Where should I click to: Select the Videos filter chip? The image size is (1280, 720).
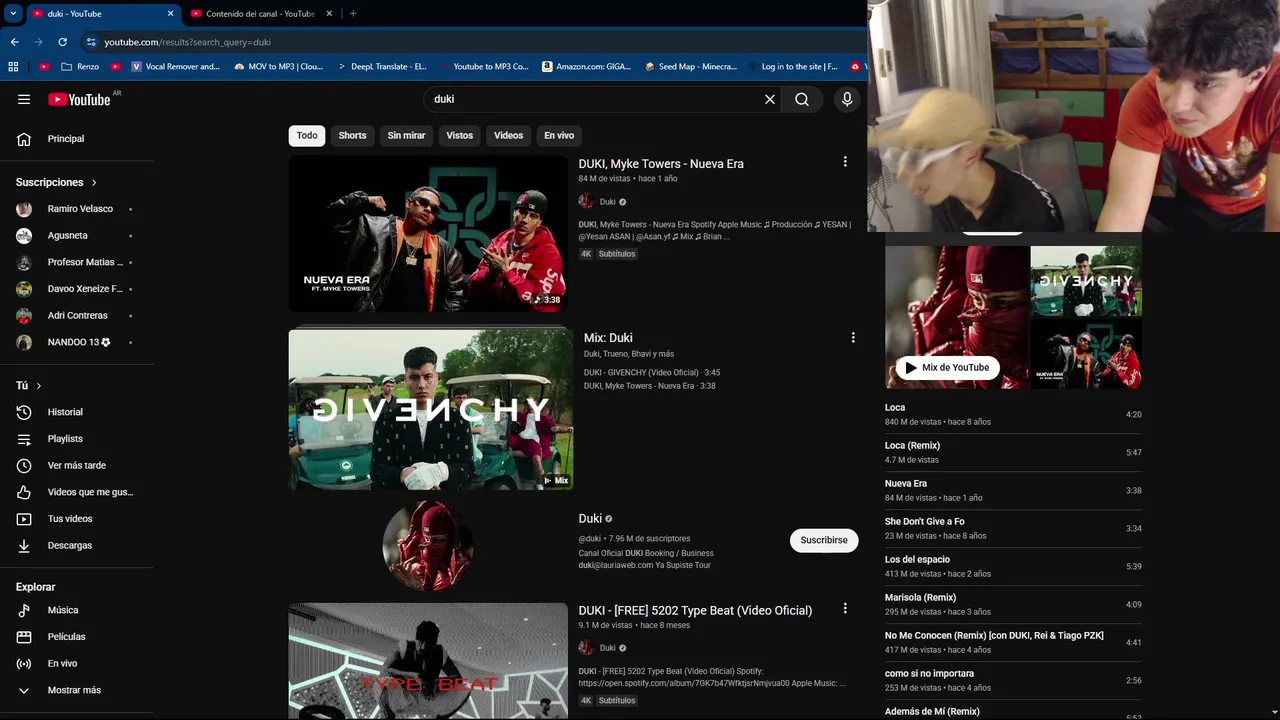point(508,136)
